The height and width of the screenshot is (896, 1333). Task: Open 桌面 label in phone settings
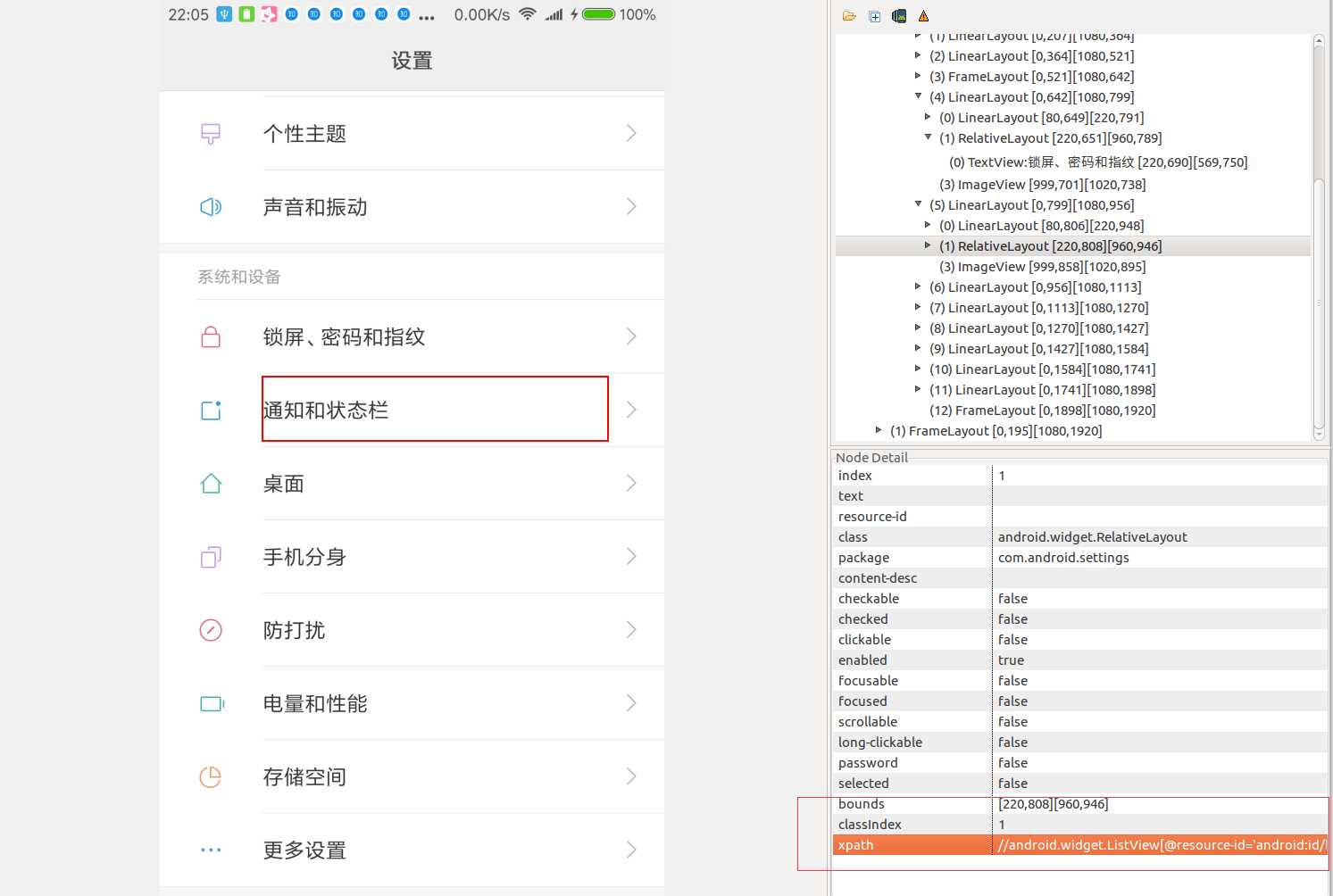point(284,484)
